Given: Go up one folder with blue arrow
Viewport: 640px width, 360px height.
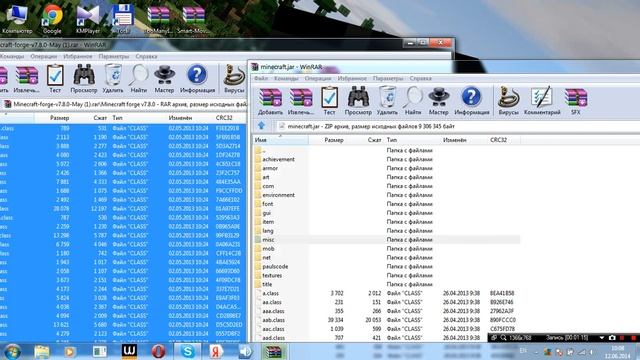Looking at the screenshot, I should point(262,126).
